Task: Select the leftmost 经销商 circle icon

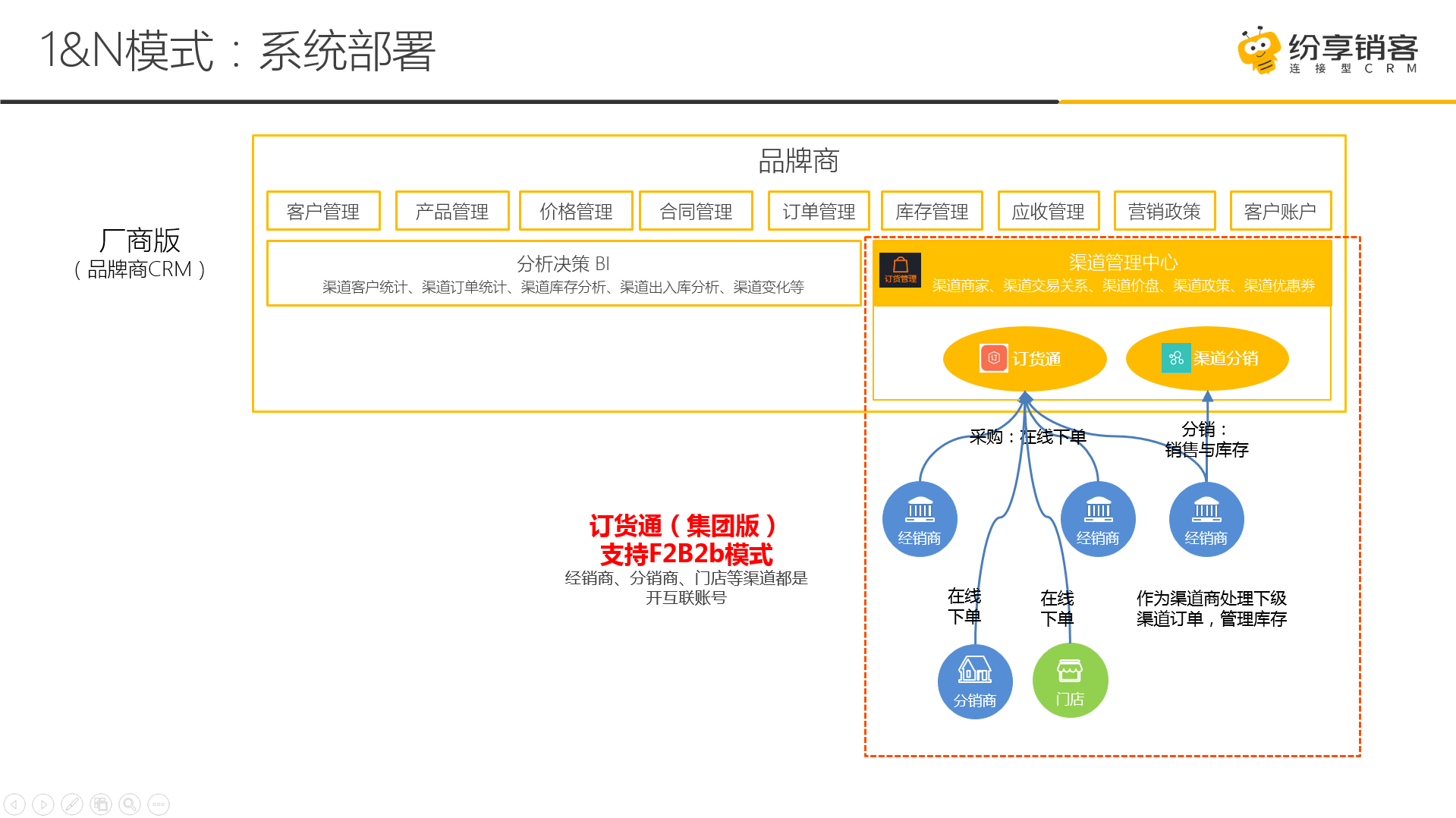Action: pos(920,519)
